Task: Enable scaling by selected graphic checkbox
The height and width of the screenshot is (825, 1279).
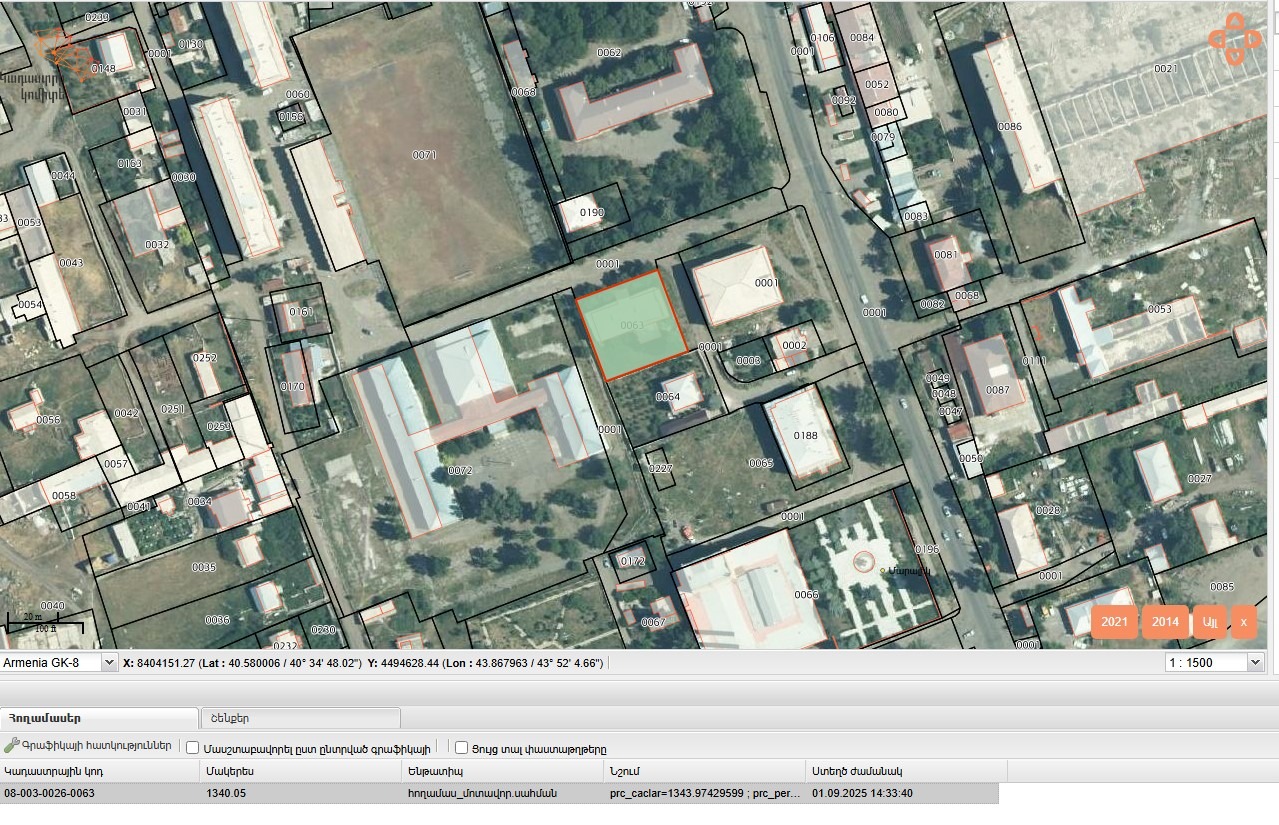Action: point(193,748)
